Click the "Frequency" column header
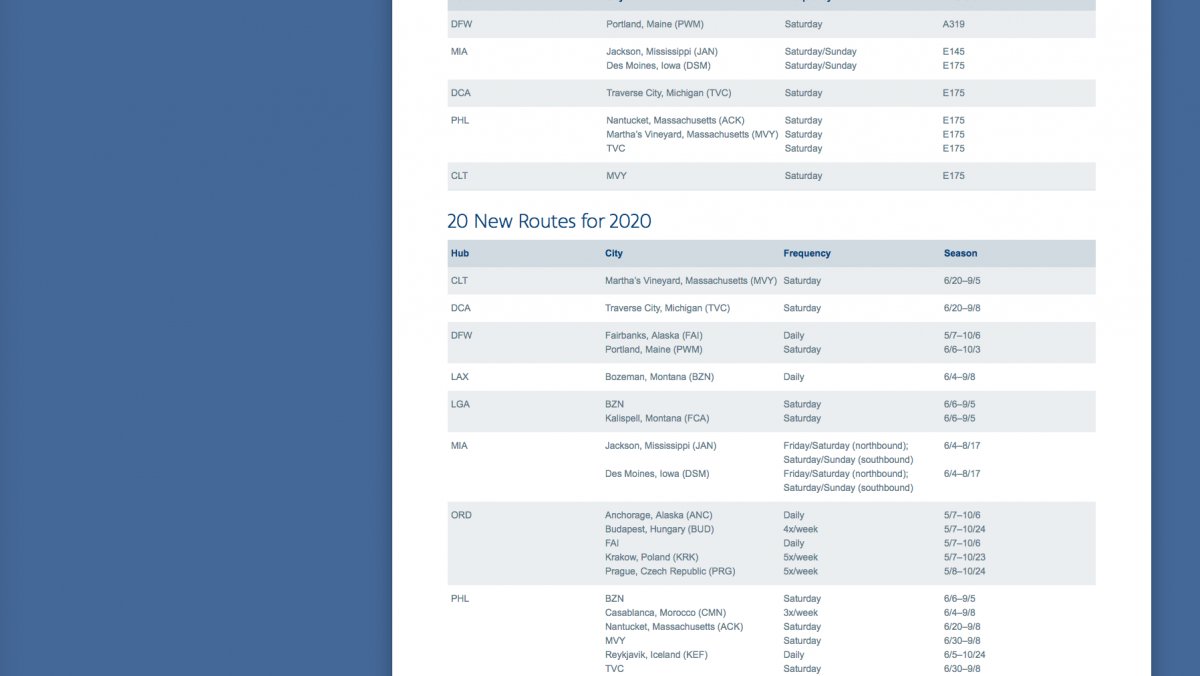 [807, 253]
